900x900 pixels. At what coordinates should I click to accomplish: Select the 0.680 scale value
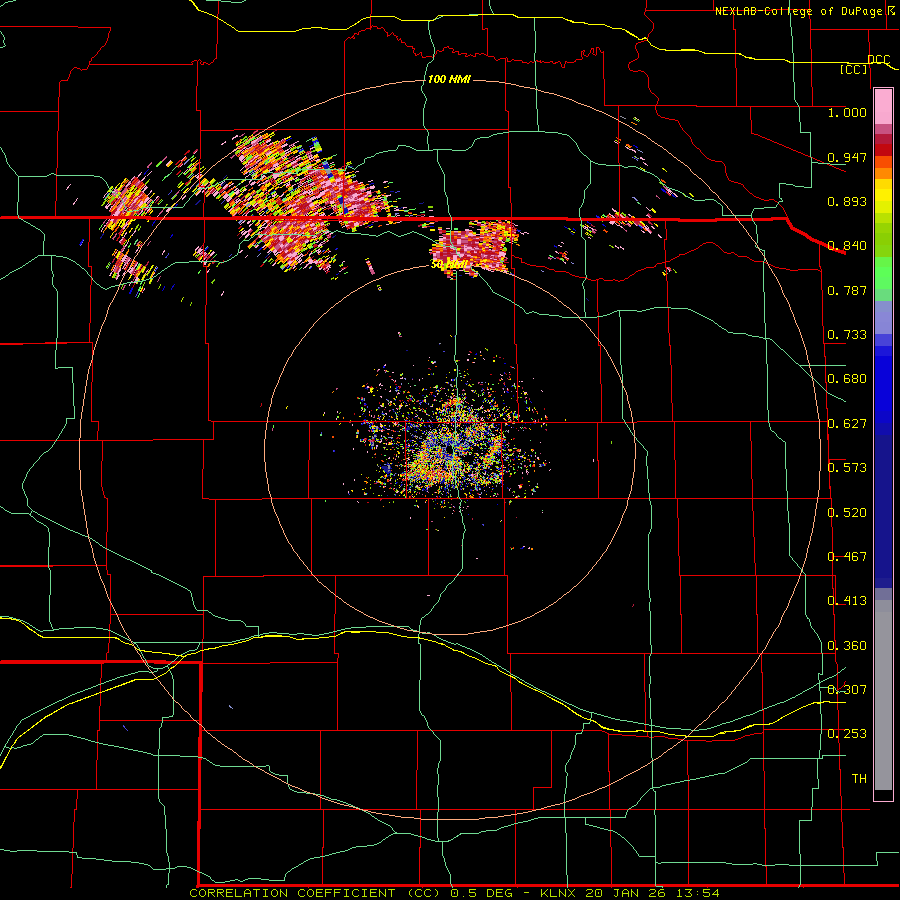pyautogui.click(x=847, y=379)
